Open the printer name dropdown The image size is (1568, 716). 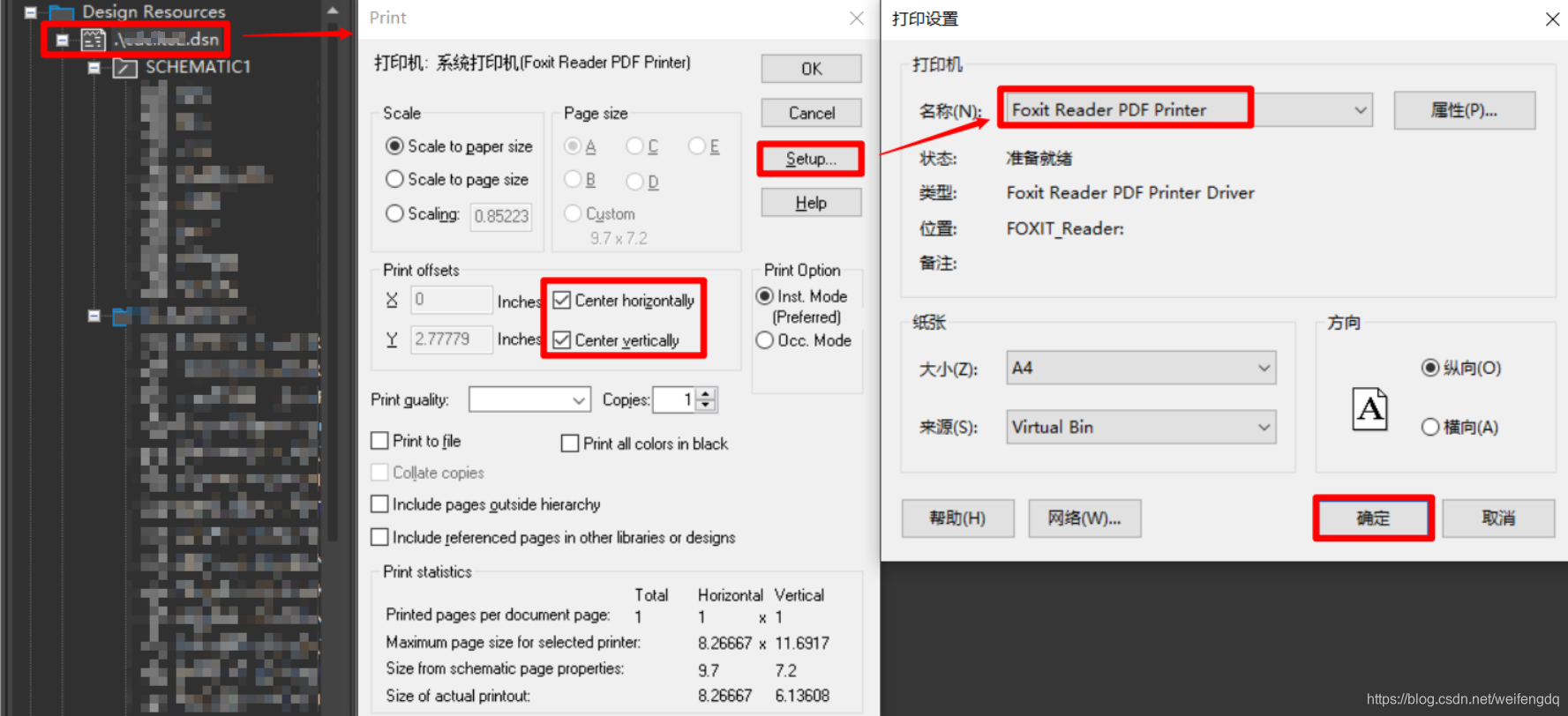click(x=1360, y=110)
